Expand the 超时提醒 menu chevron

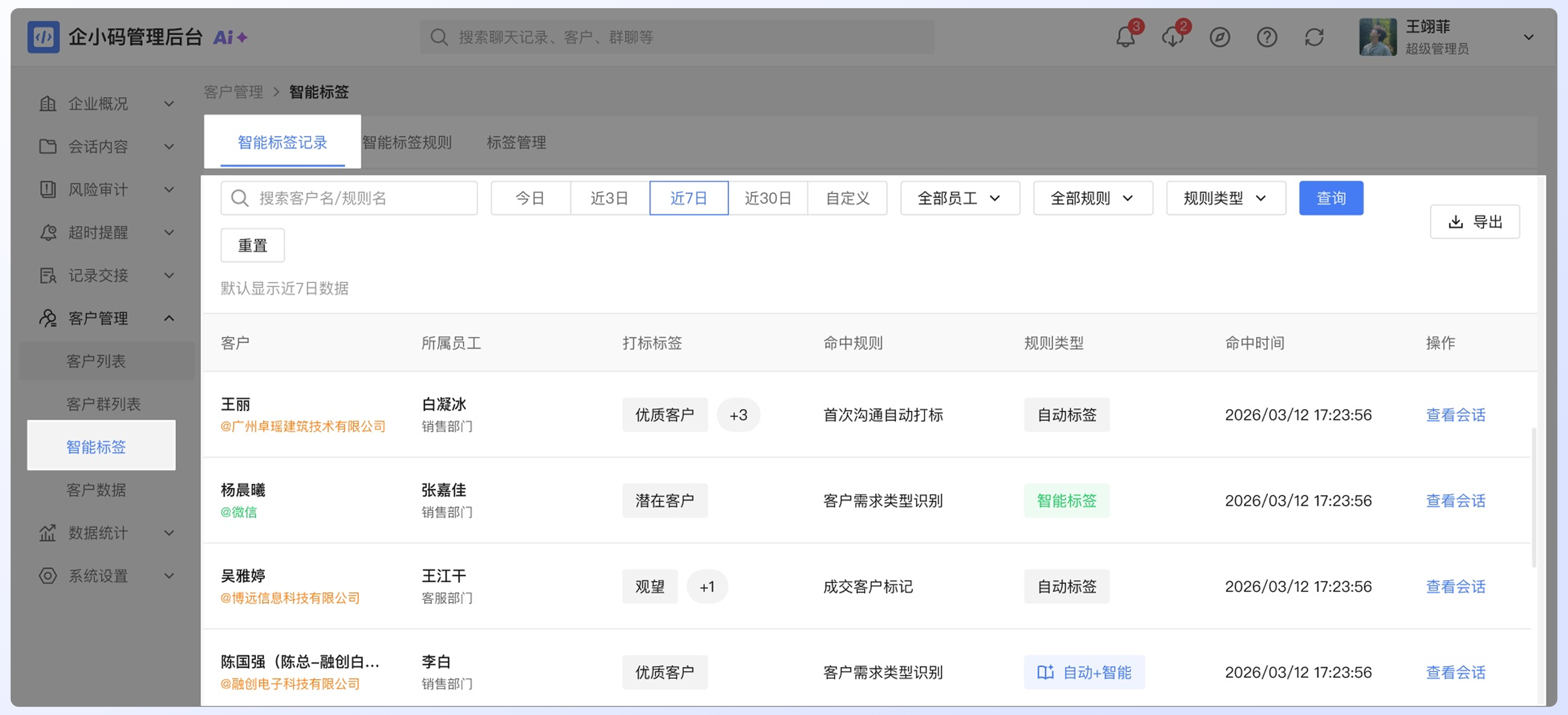pyautogui.click(x=169, y=232)
